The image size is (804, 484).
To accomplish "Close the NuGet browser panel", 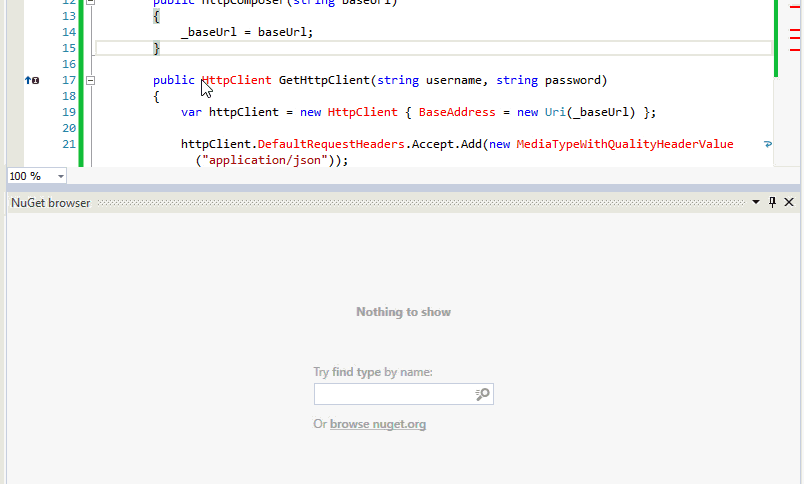I will 789,202.
